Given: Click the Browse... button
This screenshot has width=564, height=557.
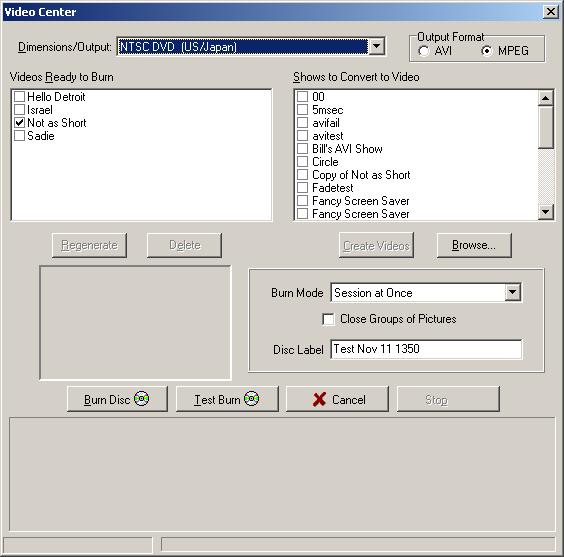Looking at the screenshot, I should point(474,245).
